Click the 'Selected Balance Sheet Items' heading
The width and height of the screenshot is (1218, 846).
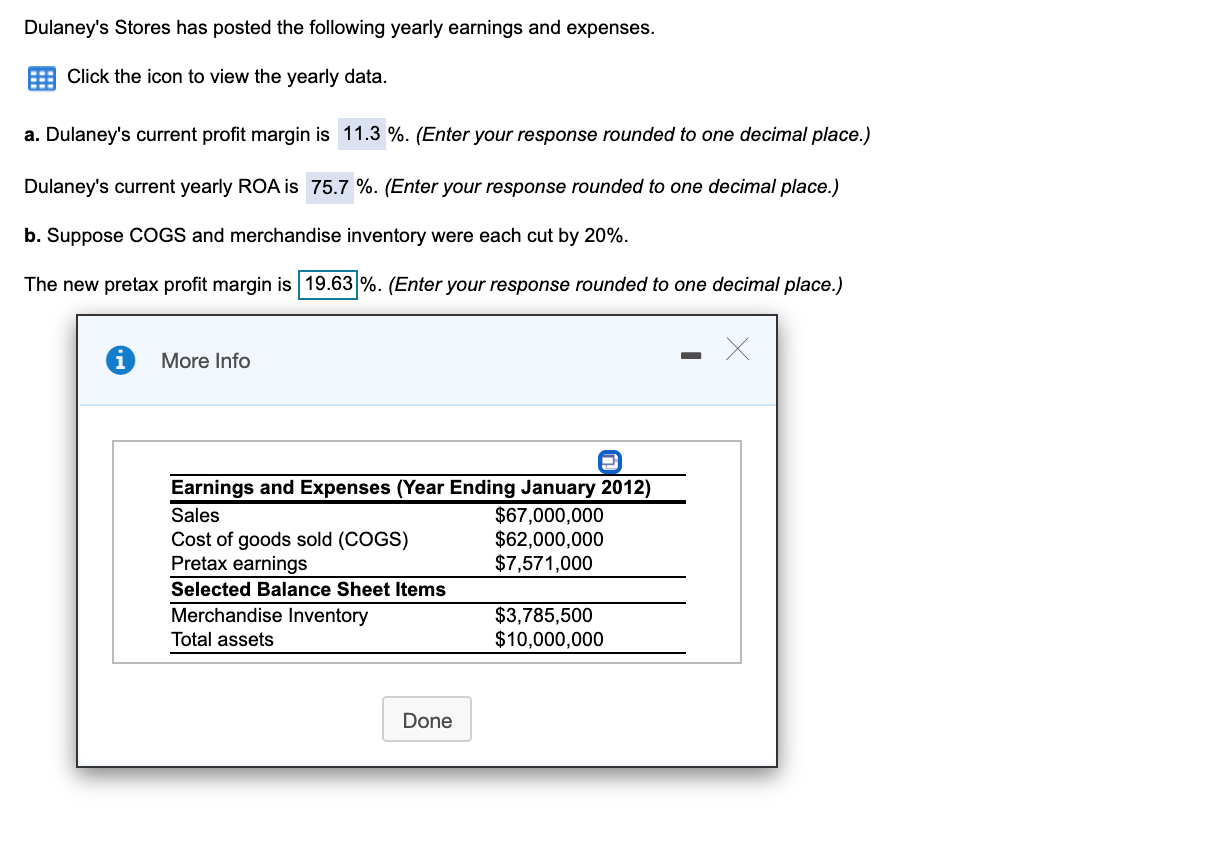pos(308,590)
